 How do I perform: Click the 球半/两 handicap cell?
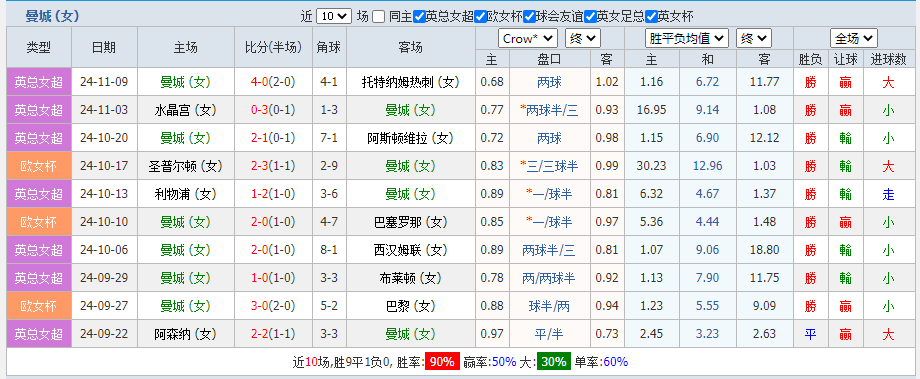point(549,306)
